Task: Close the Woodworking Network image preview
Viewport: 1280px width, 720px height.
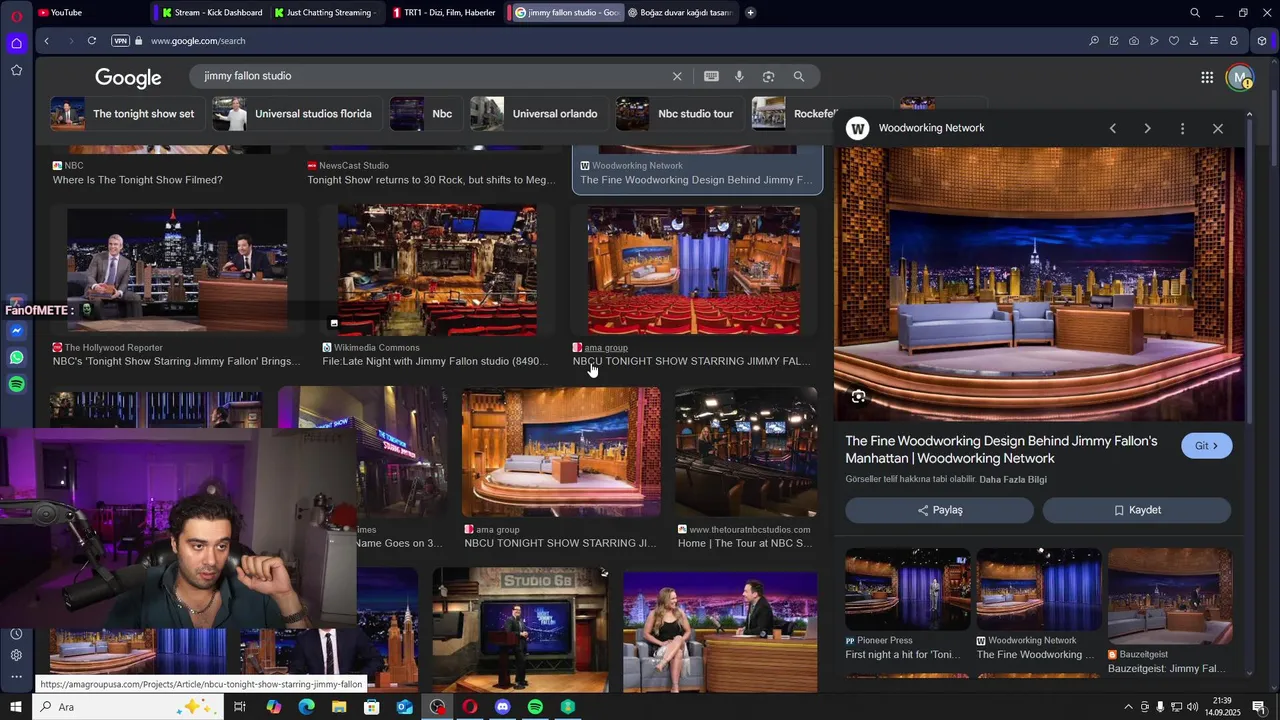Action: tap(1217, 128)
